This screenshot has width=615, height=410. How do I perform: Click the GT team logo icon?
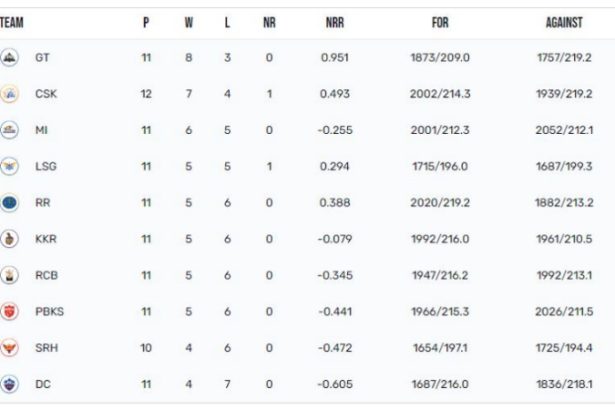[x=9, y=58]
